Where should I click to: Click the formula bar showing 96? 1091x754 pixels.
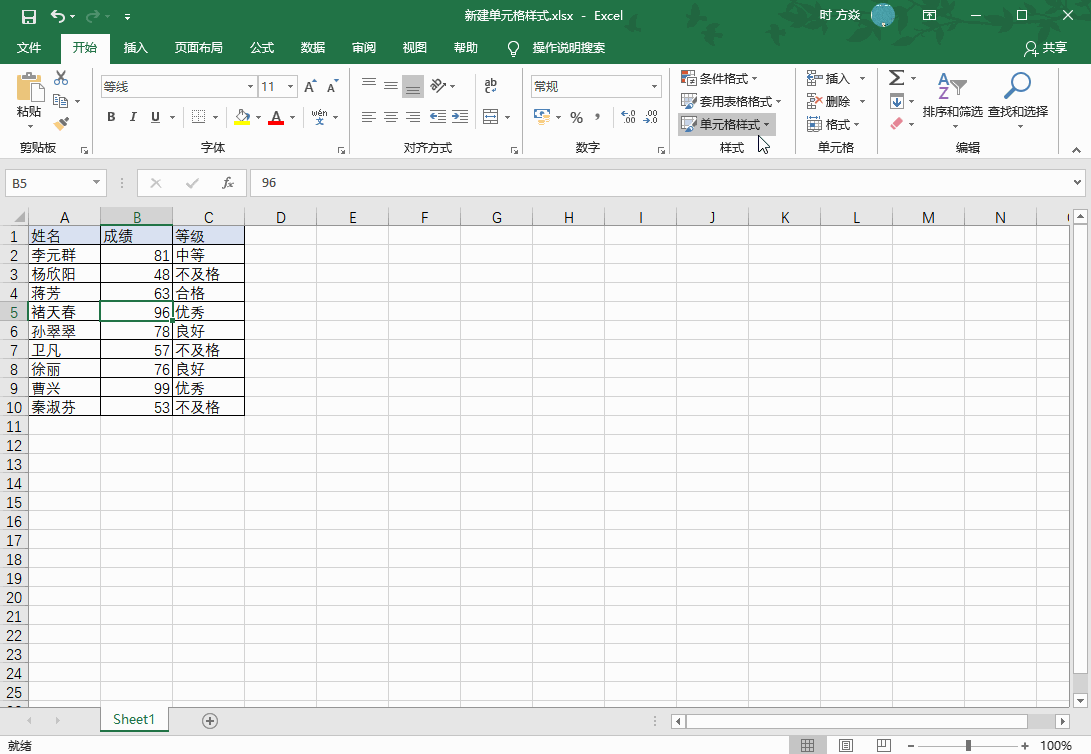661,183
